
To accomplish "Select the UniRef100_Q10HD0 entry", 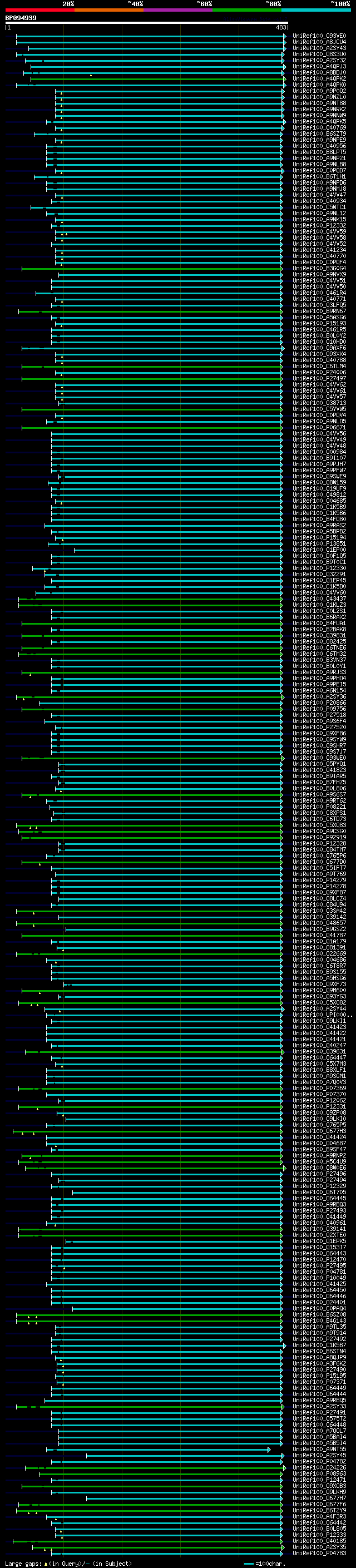I will click(x=319, y=342).
